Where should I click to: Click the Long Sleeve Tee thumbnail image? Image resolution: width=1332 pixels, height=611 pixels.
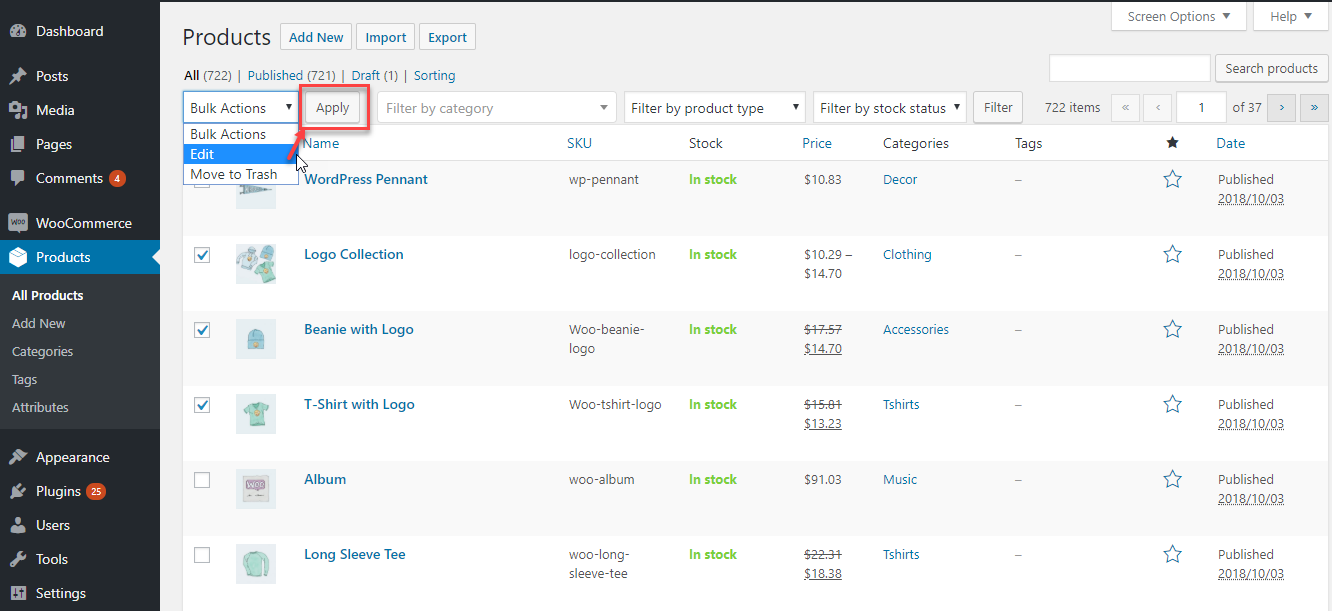click(256, 564)
